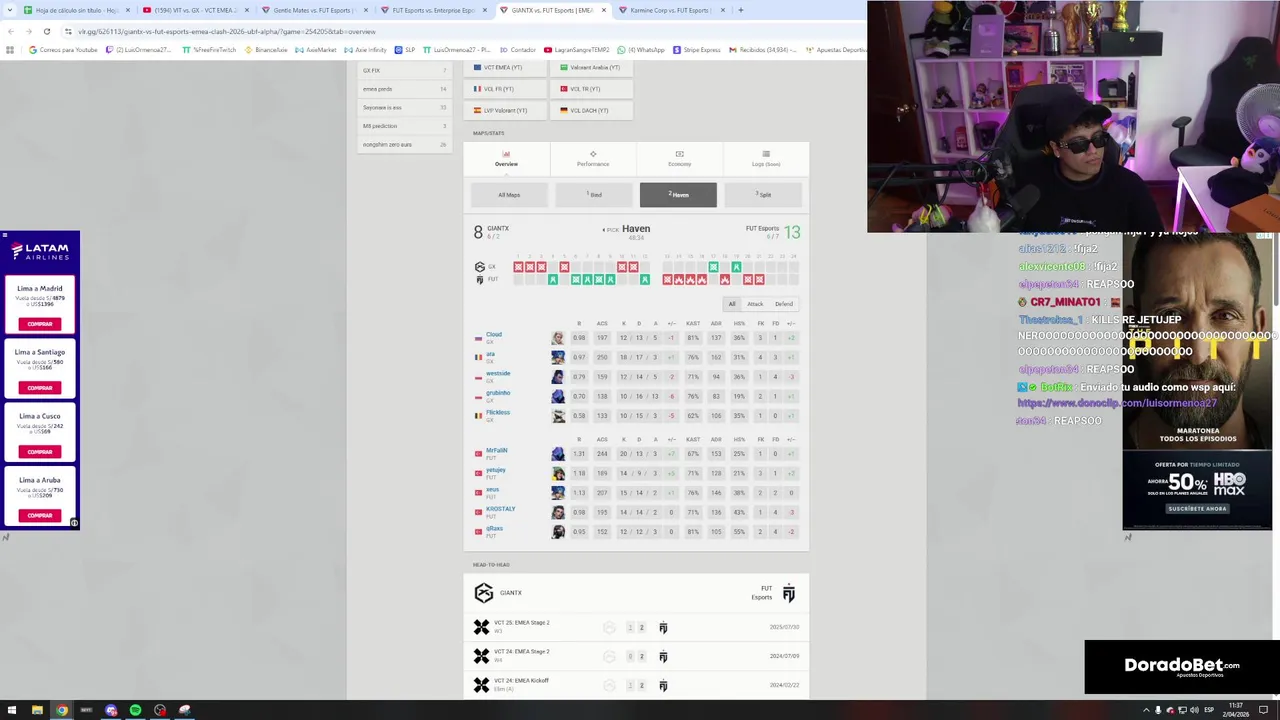Viewport: 1280px width, 720px height.
Task: Switch to the Performance stats tab
Action: coord(593,159)
